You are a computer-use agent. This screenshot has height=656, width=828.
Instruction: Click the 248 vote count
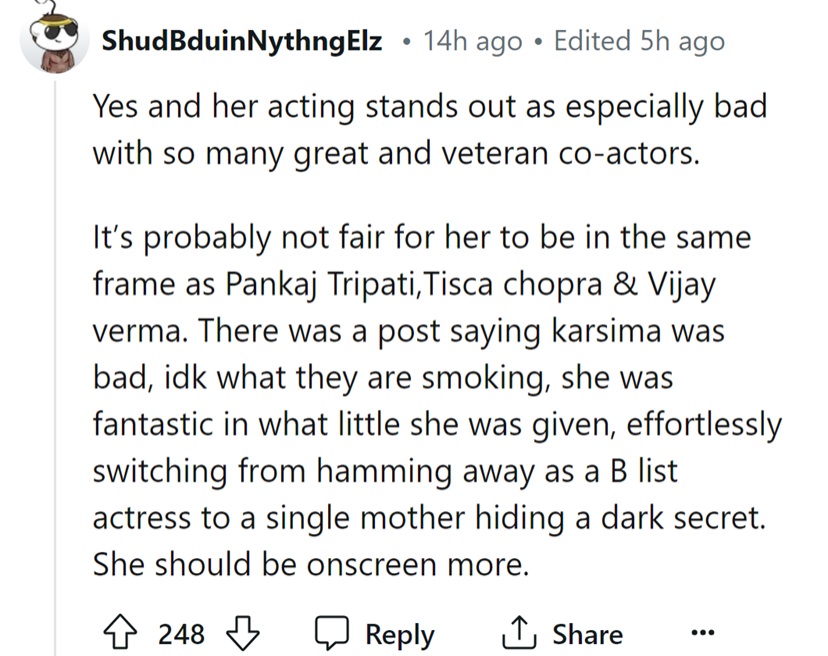[181, 634]
